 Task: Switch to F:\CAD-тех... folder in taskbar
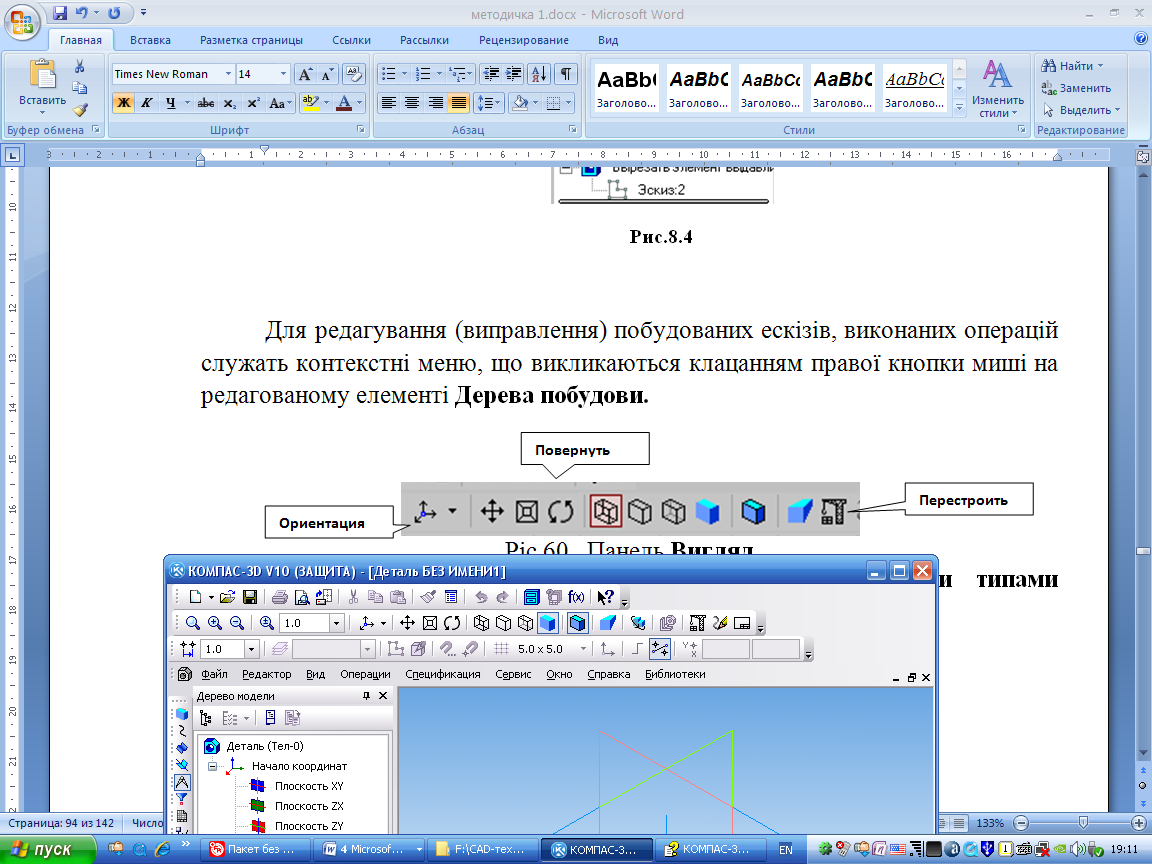pos(481,849)
